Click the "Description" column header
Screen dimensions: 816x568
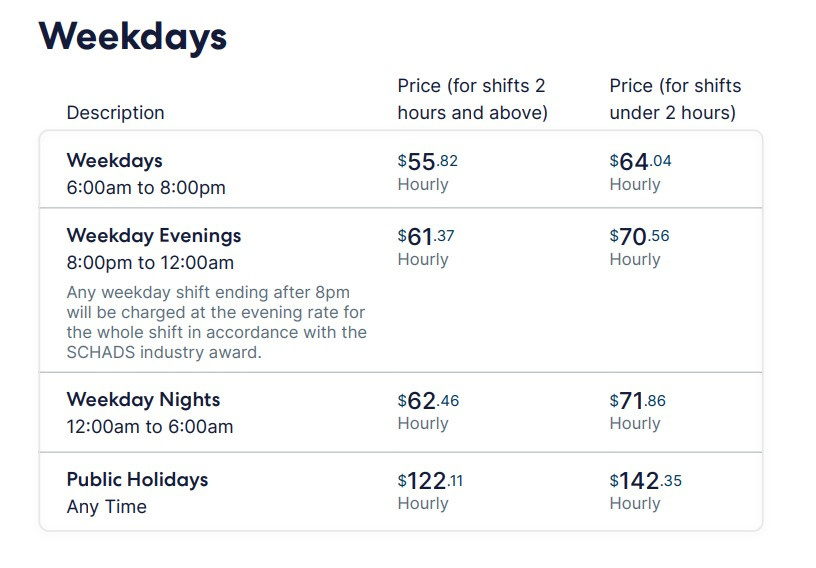coord(115,113)
